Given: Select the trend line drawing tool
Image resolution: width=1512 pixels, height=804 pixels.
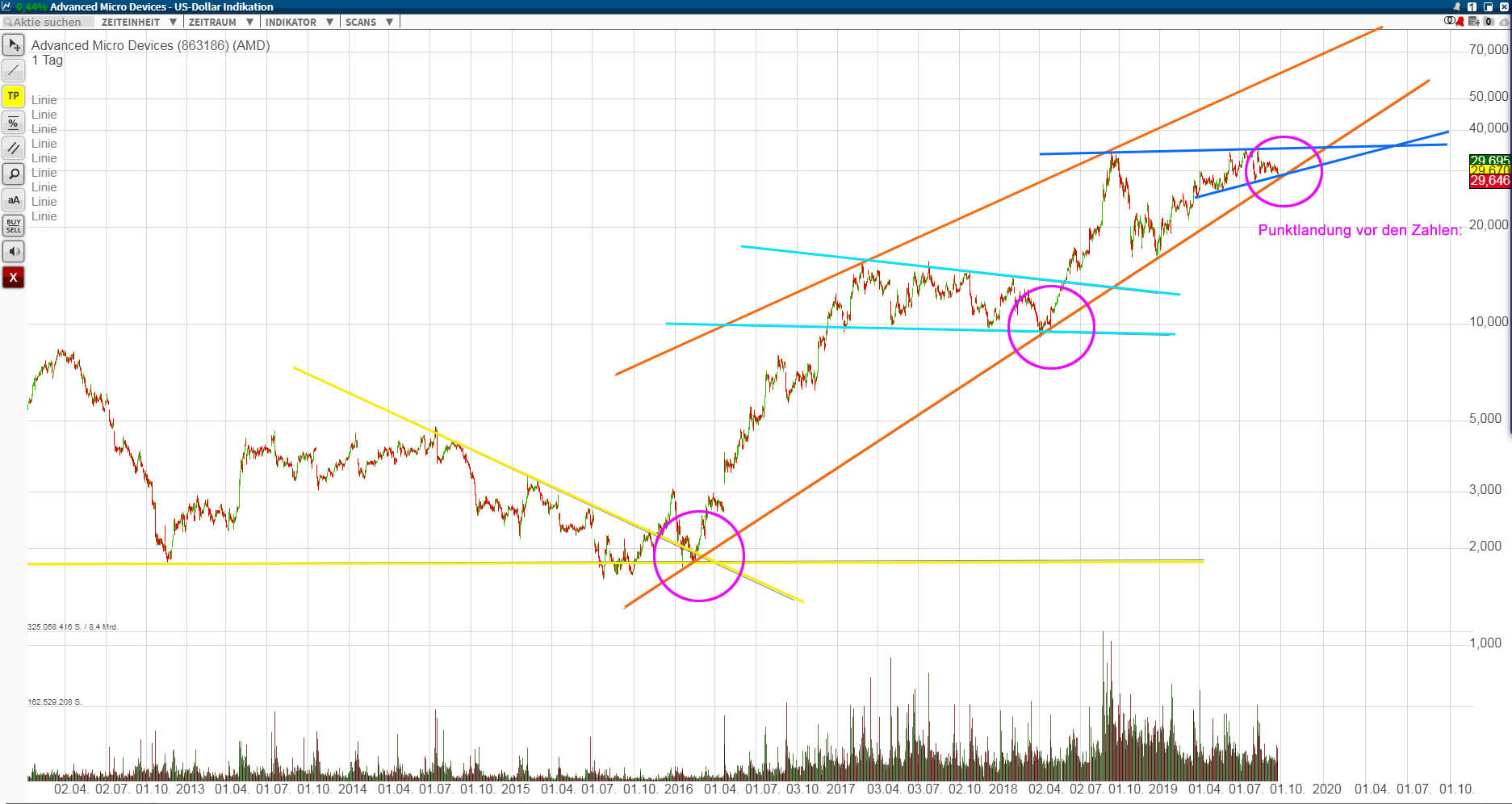Looking at the screenshot, I should [x=14, y=70].
